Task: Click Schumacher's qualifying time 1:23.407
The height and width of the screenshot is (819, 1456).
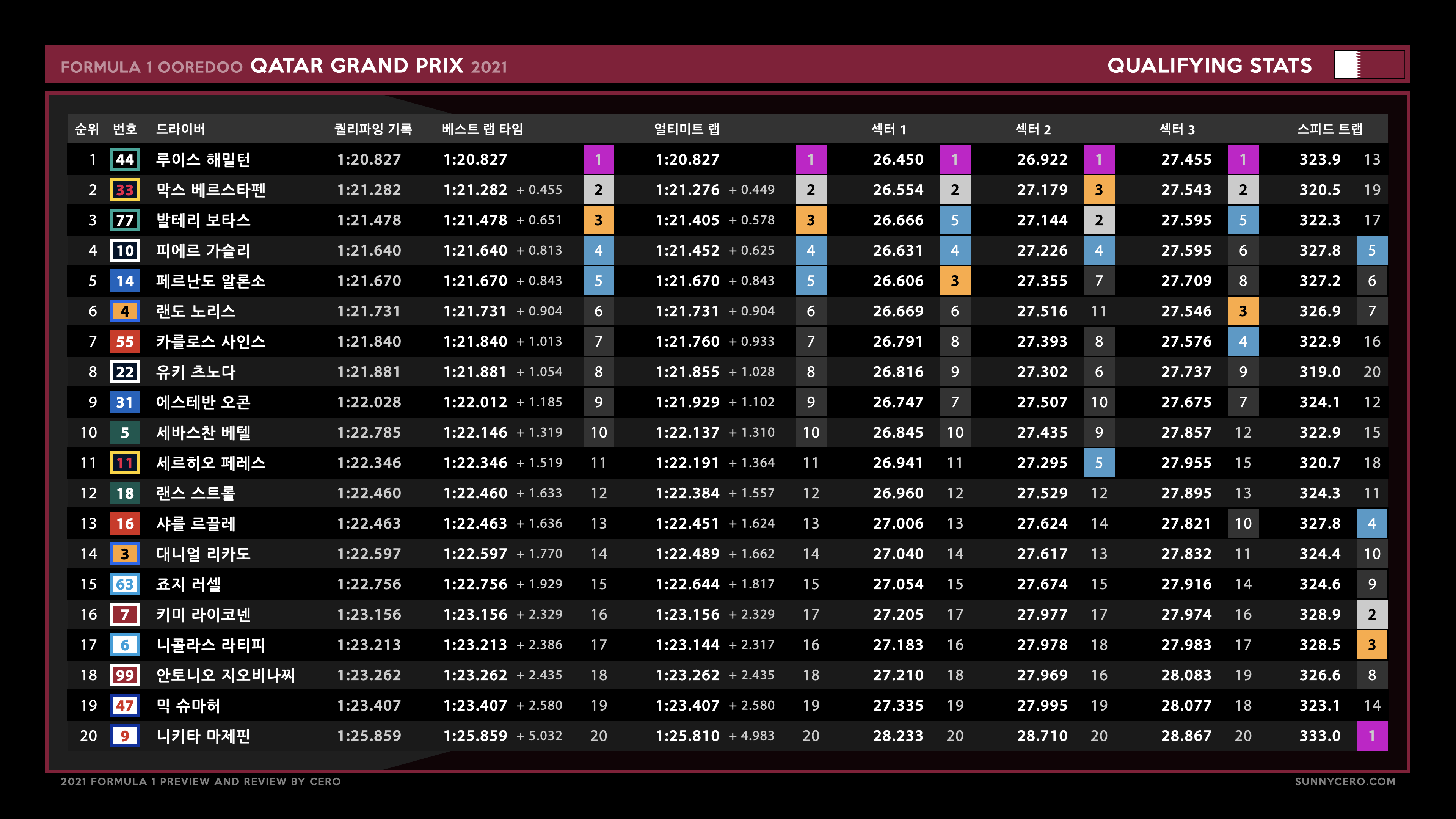Action: click(369, 705)
